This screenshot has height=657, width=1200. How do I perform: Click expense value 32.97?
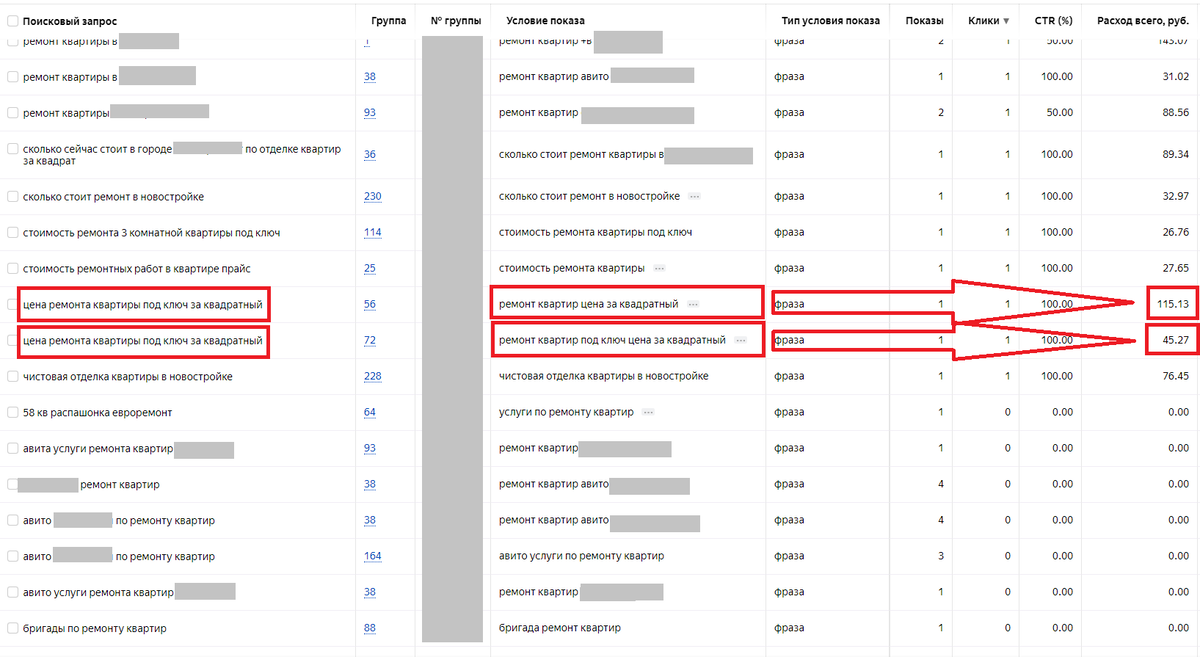pos(1175,197)
